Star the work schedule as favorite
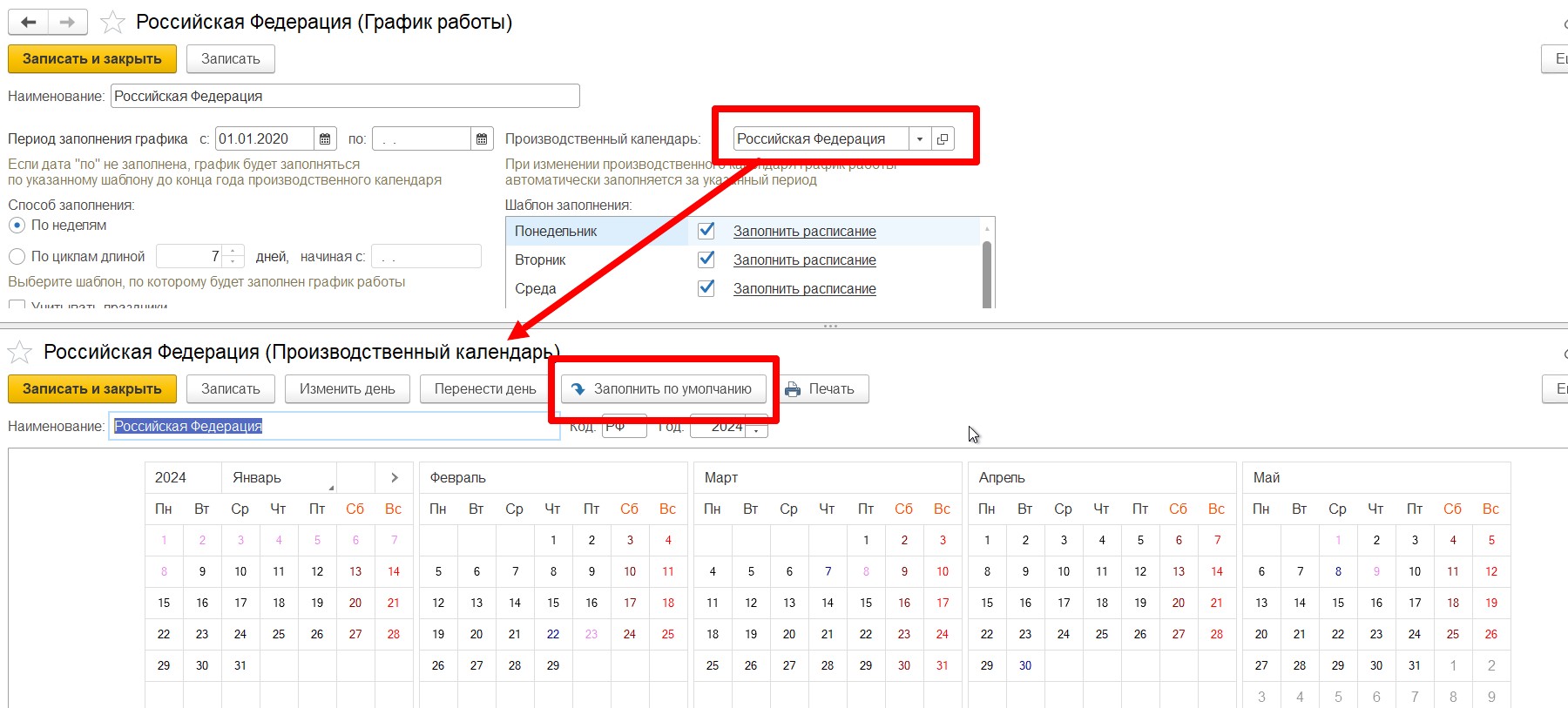 [x=112, y=23]
